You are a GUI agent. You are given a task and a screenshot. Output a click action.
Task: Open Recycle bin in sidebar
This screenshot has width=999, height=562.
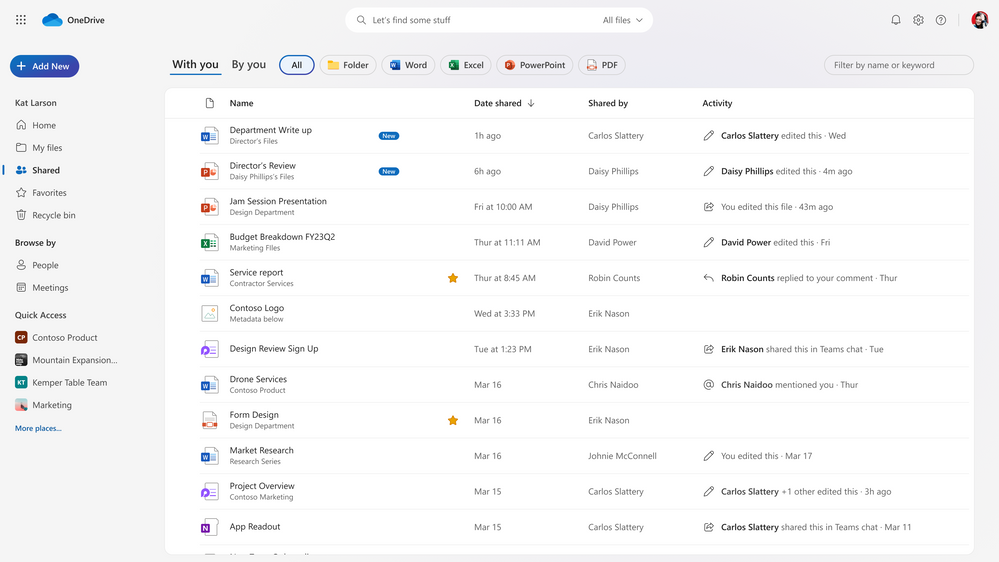53,215
